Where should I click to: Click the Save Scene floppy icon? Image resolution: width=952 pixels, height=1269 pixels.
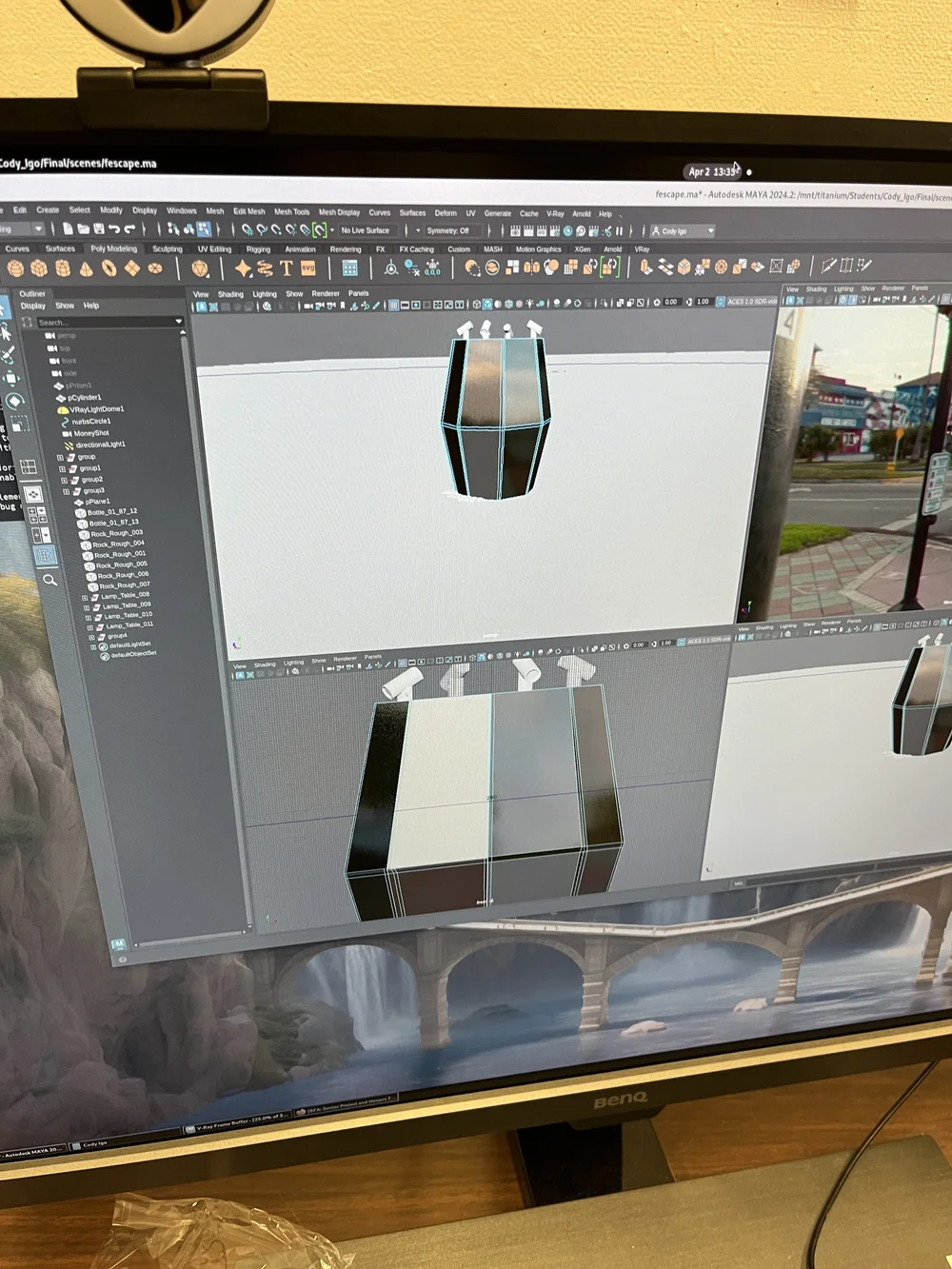point(98,229)
